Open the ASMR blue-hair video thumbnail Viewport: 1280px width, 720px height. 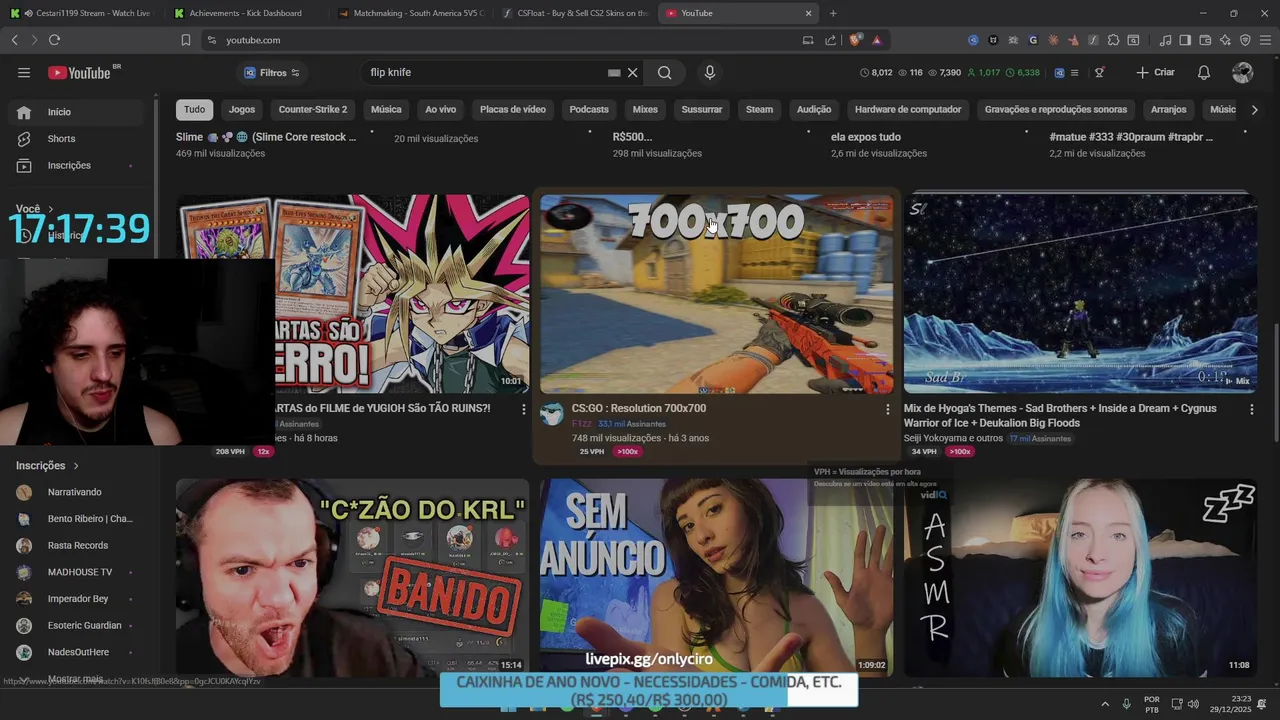pos(1080,577)
